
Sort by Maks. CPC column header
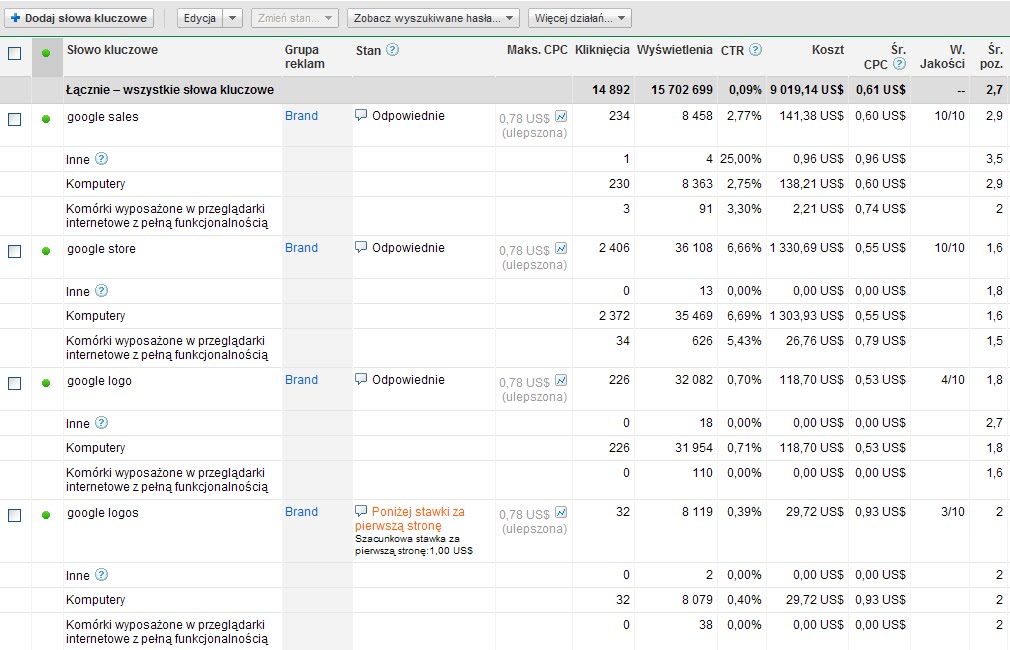pos(537,50)
